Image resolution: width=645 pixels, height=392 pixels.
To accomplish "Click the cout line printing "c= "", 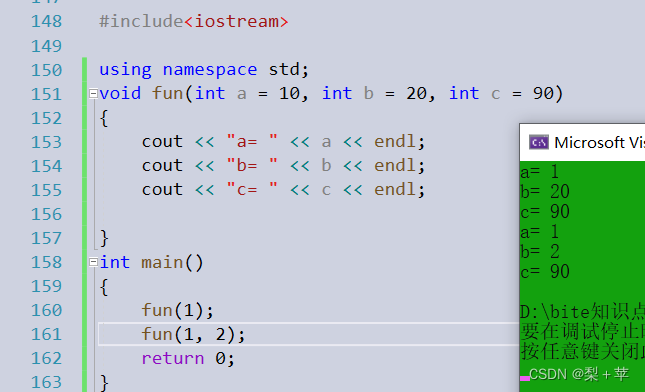I will click(283, 190).
